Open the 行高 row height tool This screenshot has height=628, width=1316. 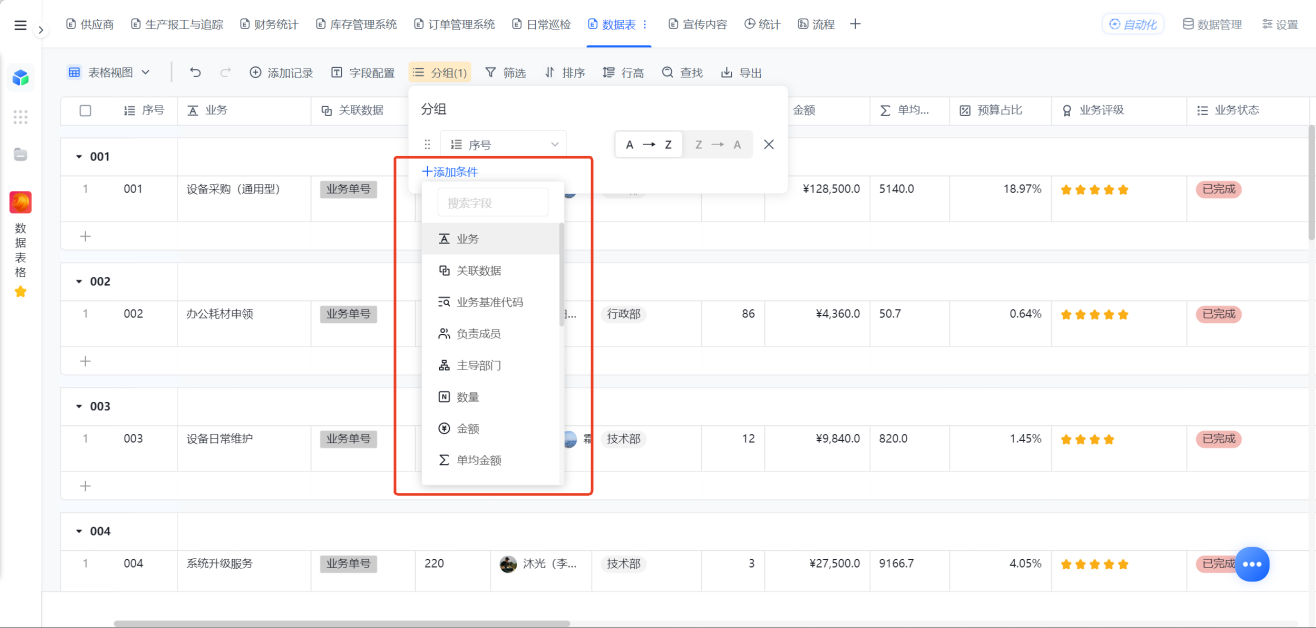click(x=624, y=72)
